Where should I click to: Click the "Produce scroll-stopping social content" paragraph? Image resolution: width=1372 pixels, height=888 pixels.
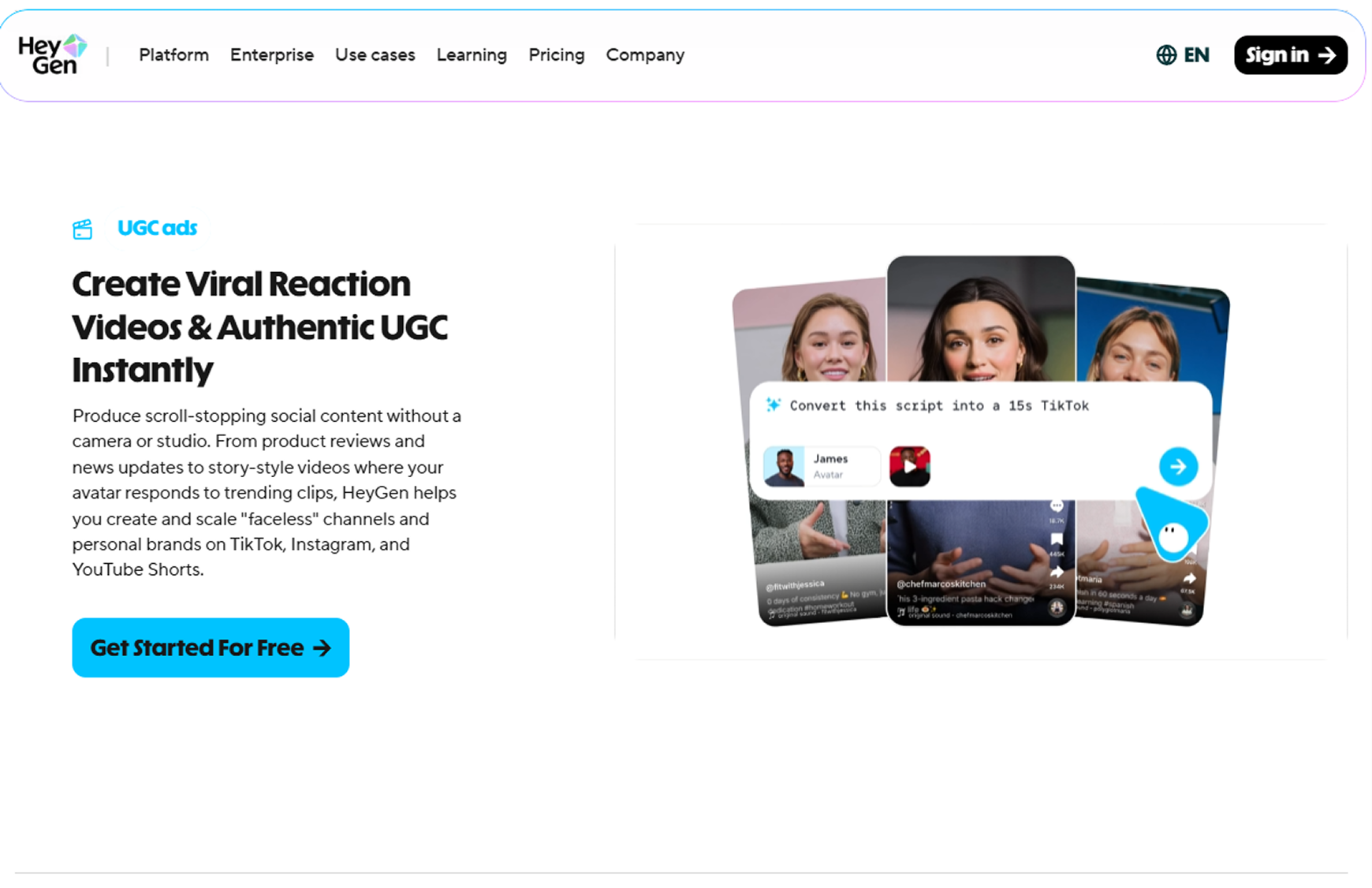click(267, 492)
